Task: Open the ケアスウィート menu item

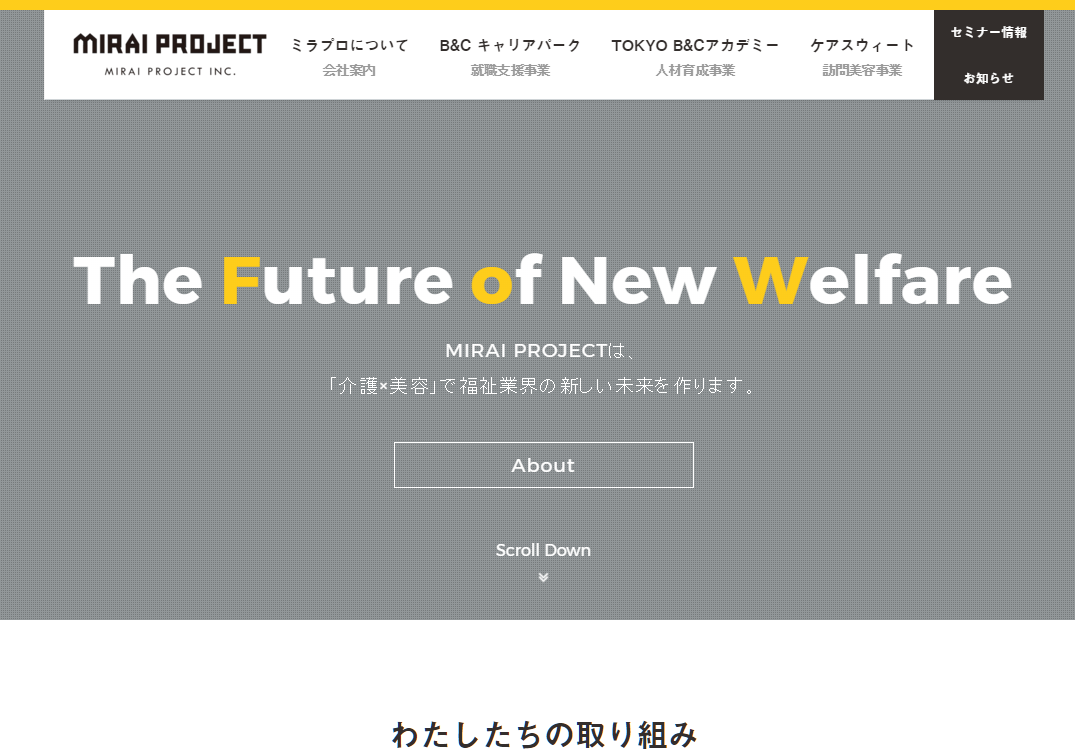Action: click(x=862, y=45)
